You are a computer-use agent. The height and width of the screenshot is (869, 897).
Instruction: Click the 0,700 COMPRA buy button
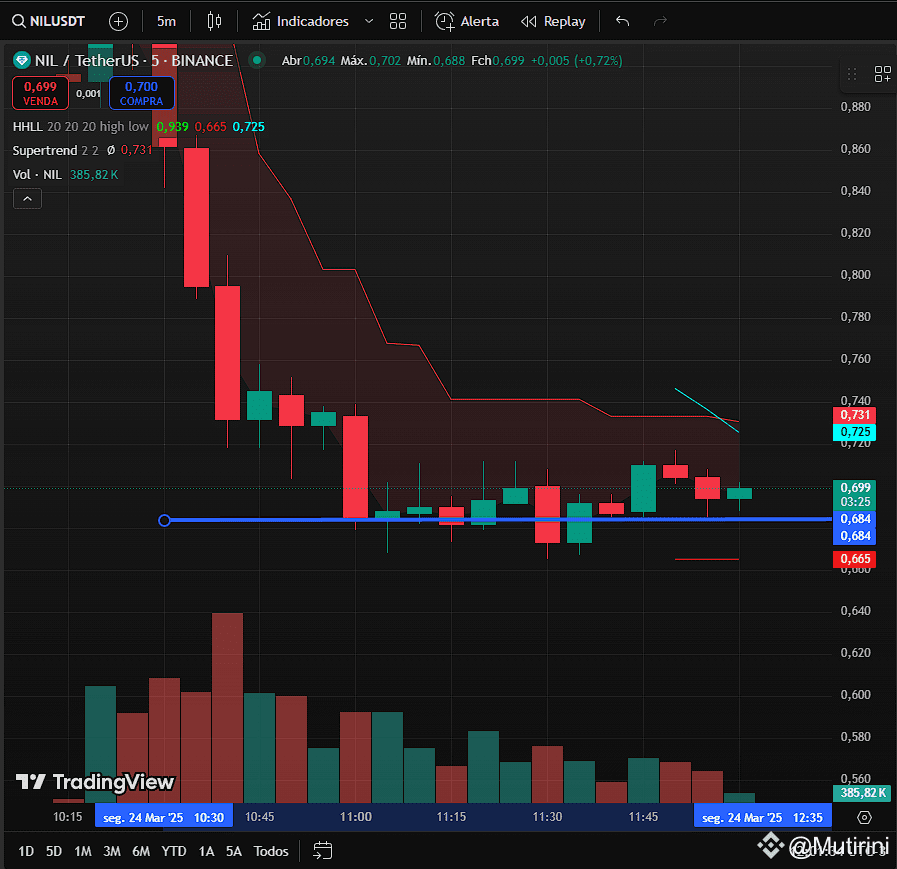(x=141, y=93)
